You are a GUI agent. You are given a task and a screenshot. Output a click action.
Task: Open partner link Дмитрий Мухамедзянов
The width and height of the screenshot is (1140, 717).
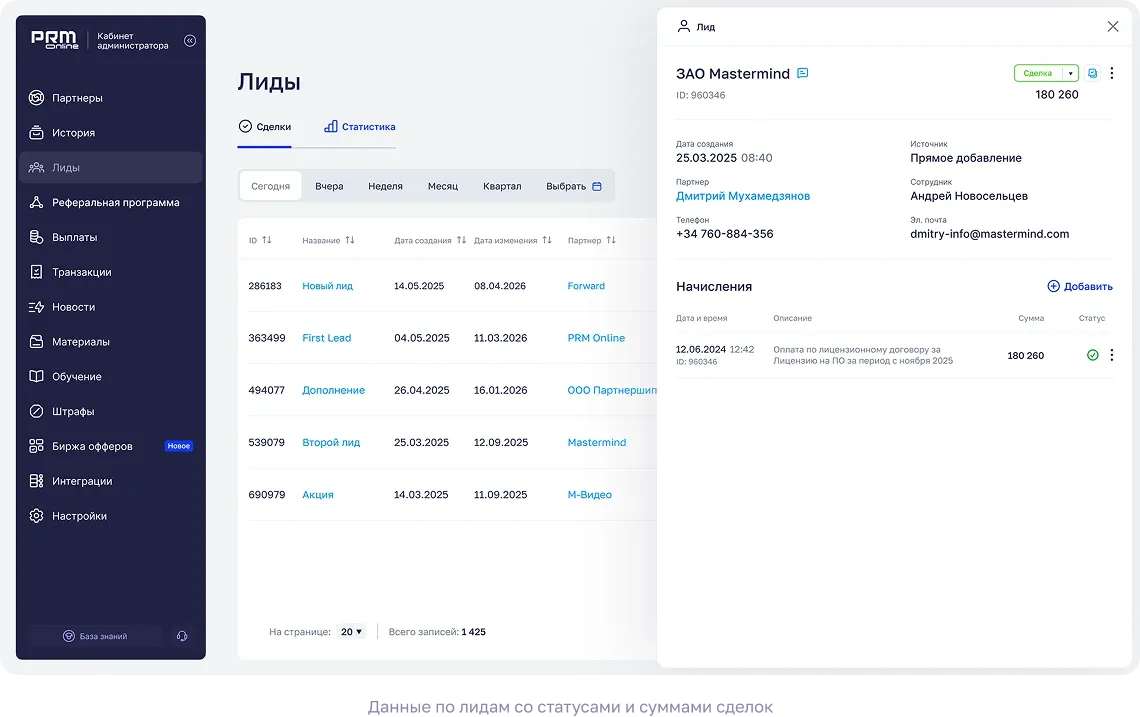pos(743,196)
